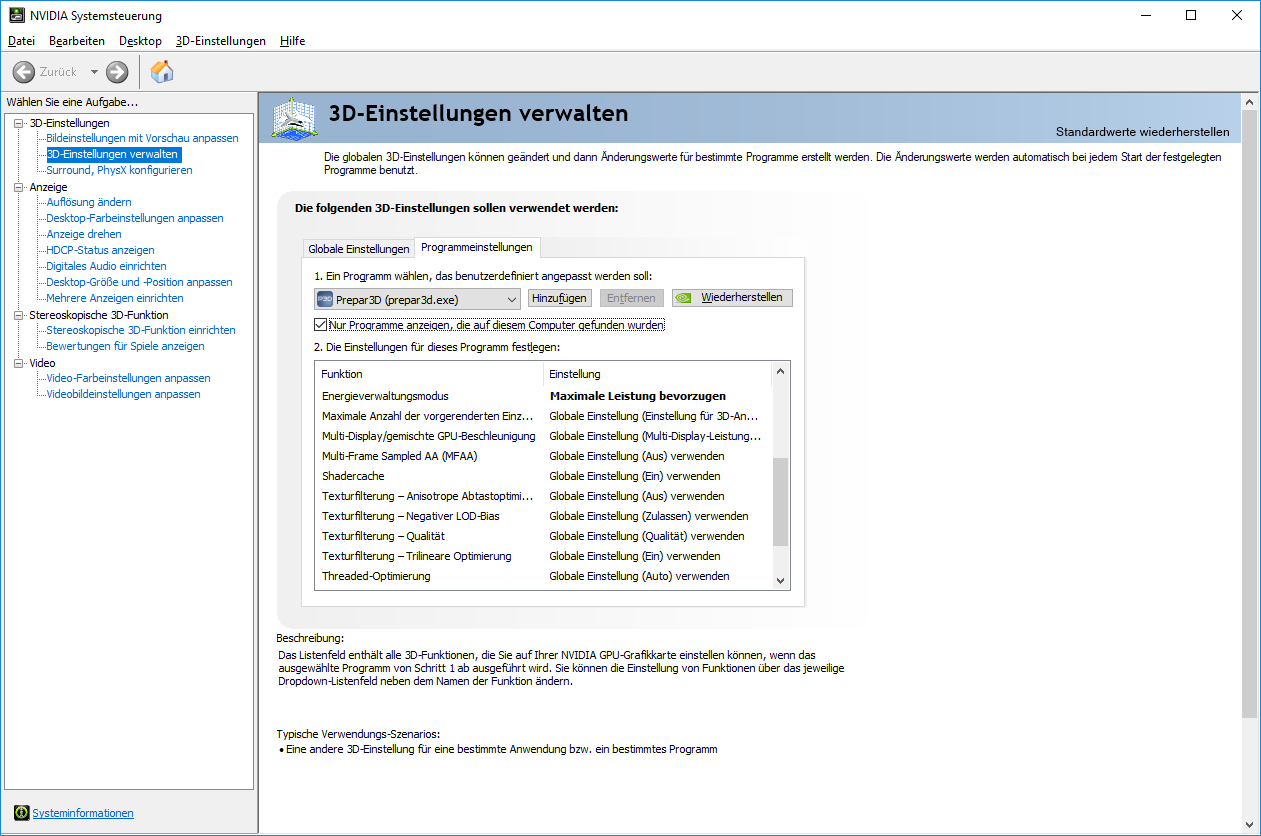Click the back arrow icon next to Zurück
Viewport: 1261px width, 836px height.
[24, 72]
